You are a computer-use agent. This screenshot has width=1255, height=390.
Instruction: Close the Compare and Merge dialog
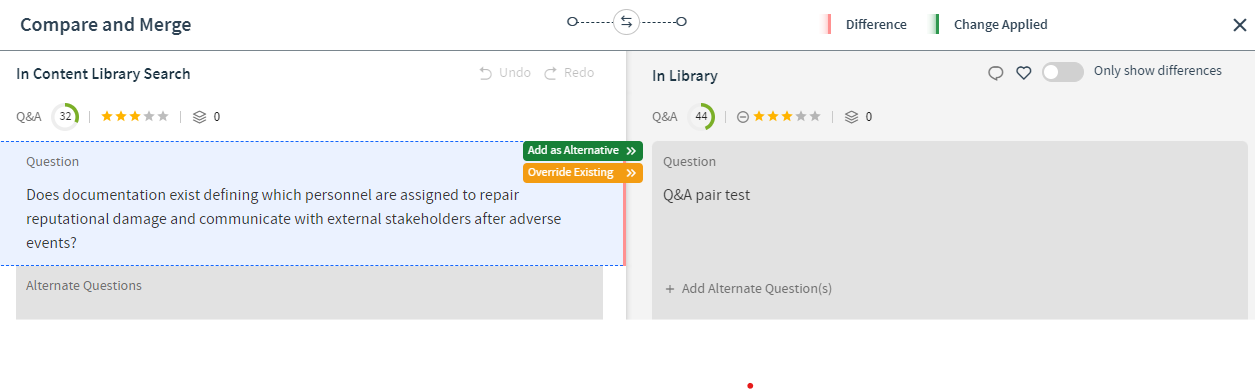(x=1239, y=25)
